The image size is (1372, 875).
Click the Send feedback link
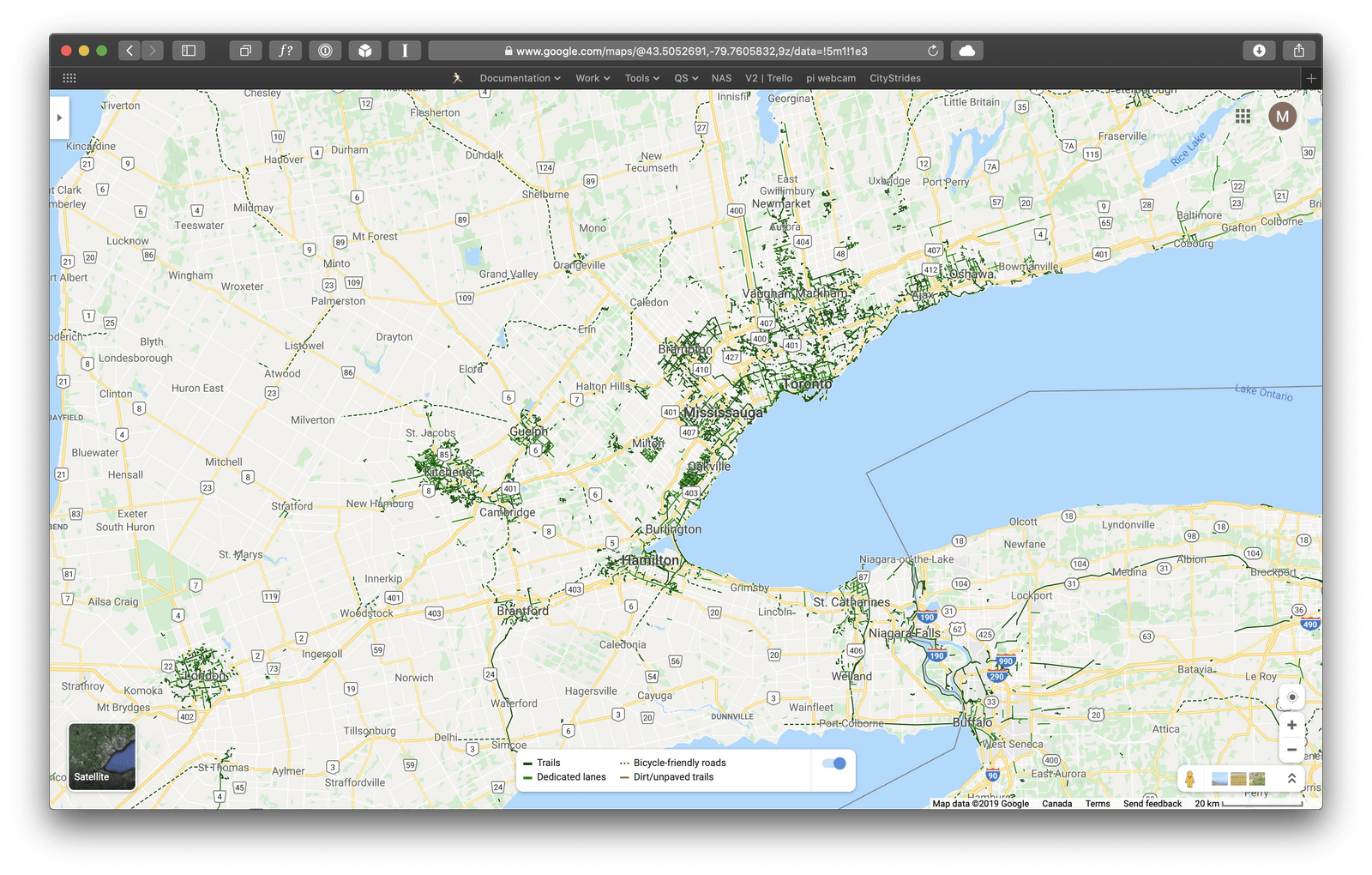click(1152, 804)
